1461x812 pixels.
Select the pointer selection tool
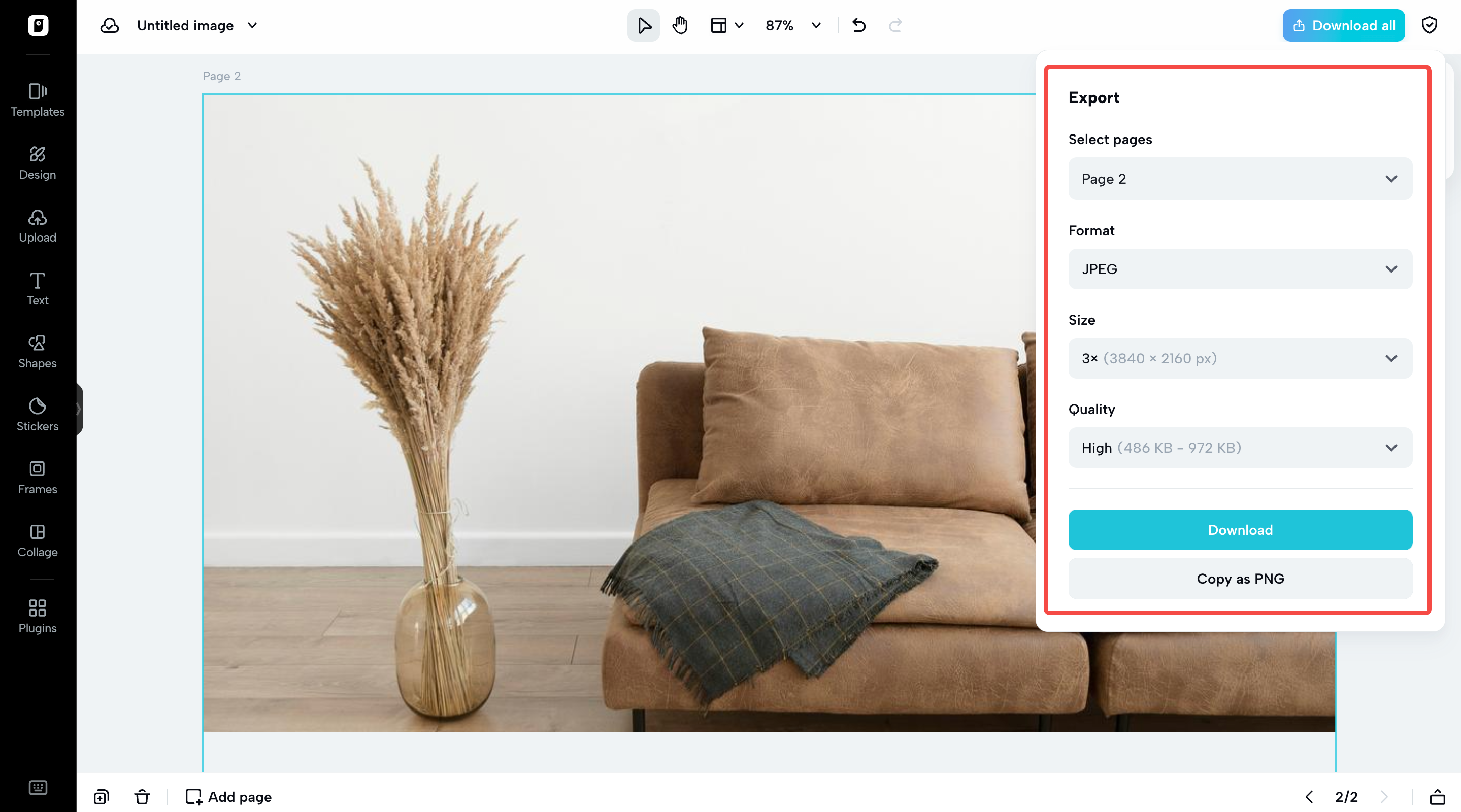(x=643, y=25)
